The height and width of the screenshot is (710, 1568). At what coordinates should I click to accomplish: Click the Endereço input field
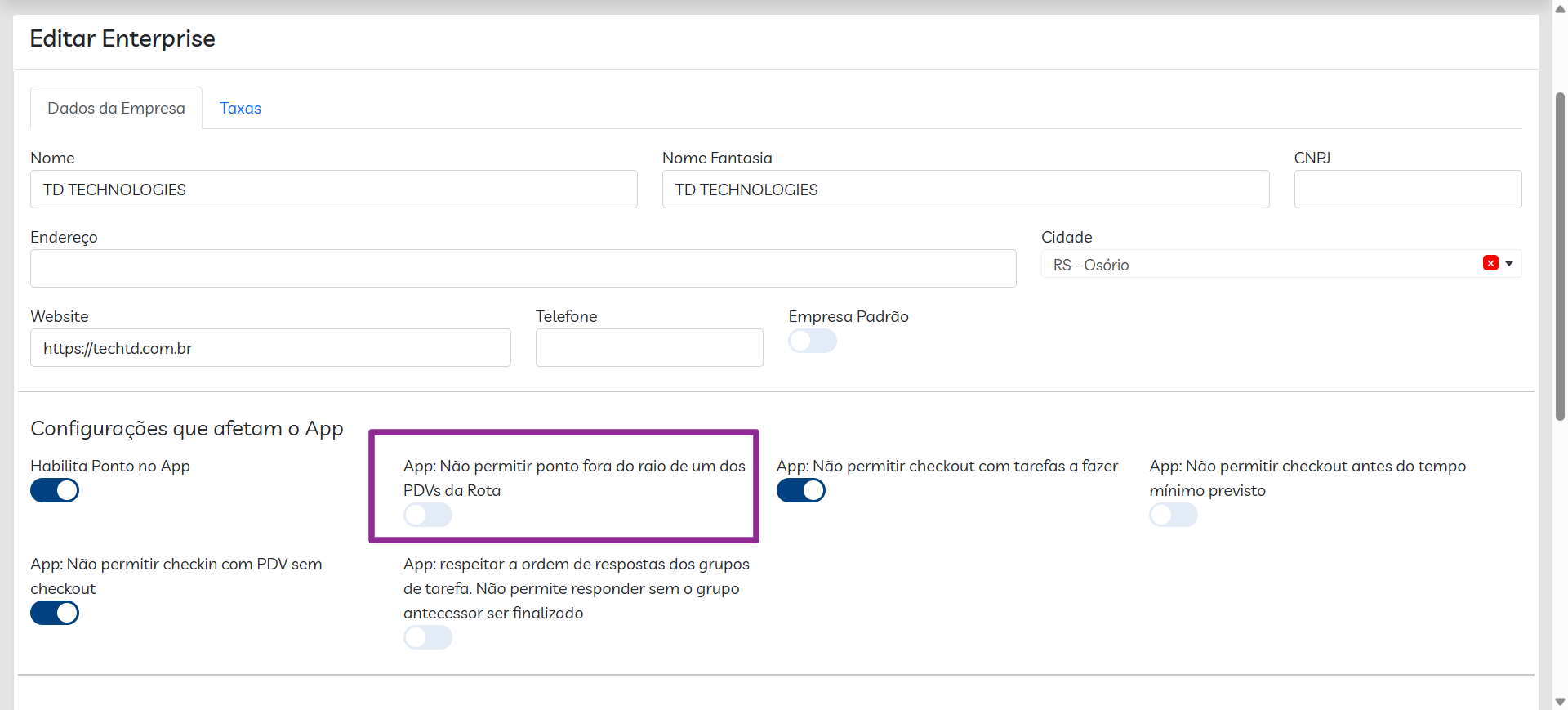click(523, 269)
